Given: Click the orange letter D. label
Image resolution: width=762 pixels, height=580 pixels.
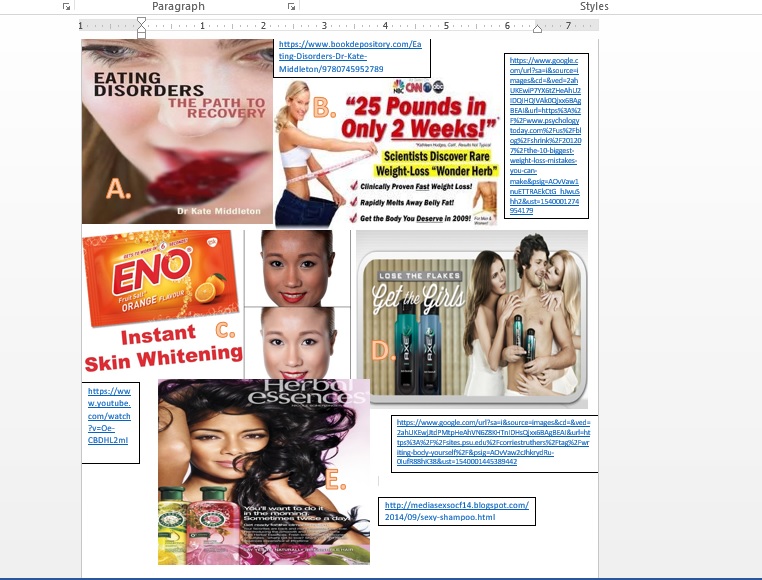Looking at the screenshot, I should tap(383, 350).
